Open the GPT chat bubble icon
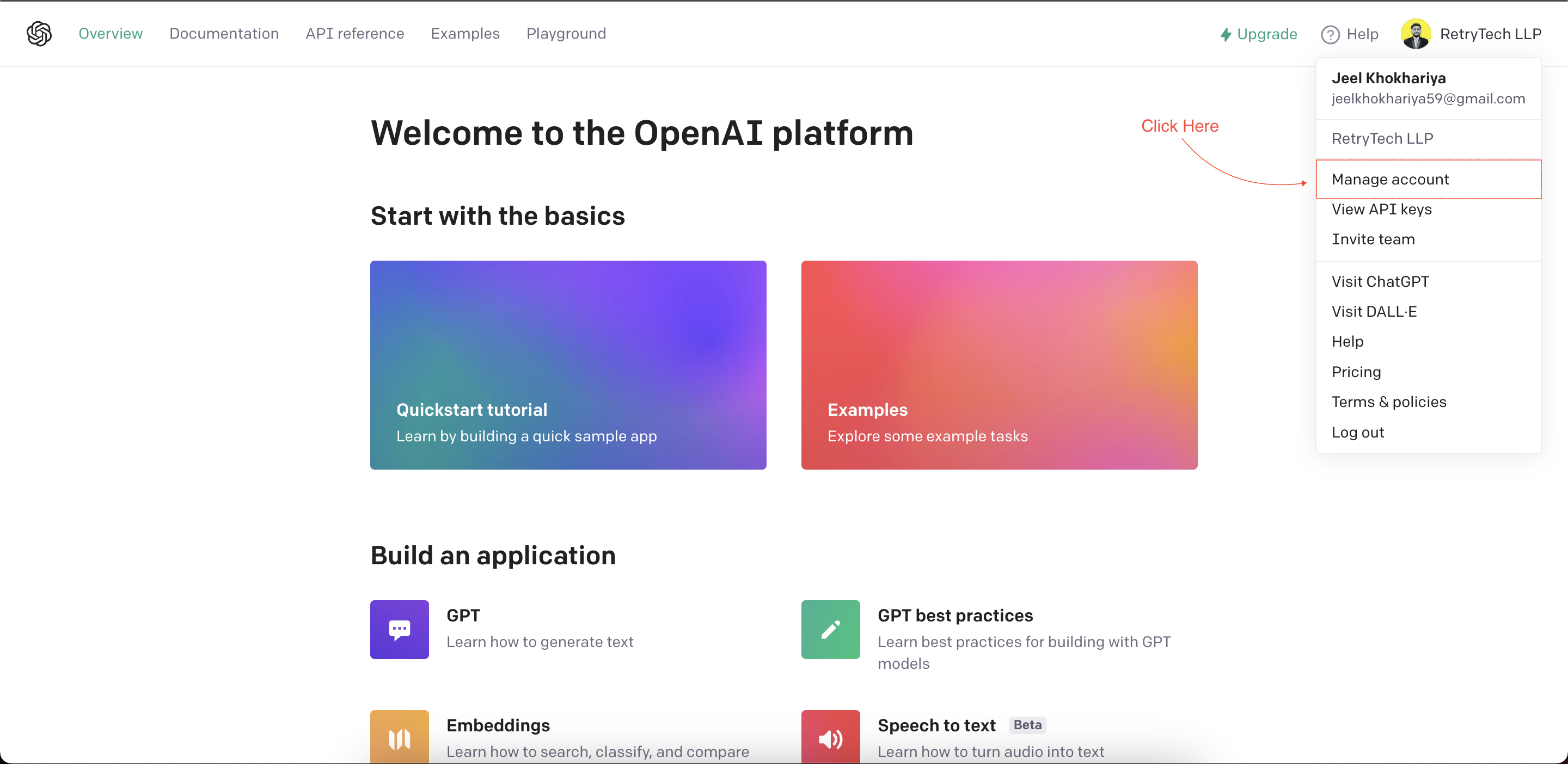 click(399, 630)
